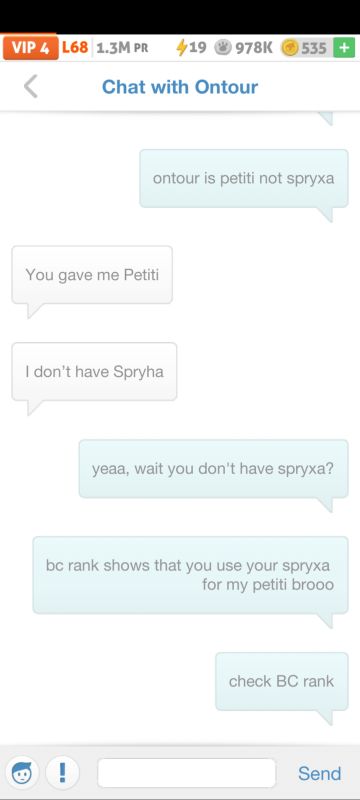Select the 'check BC rank' message bubble

click(282, 681)
